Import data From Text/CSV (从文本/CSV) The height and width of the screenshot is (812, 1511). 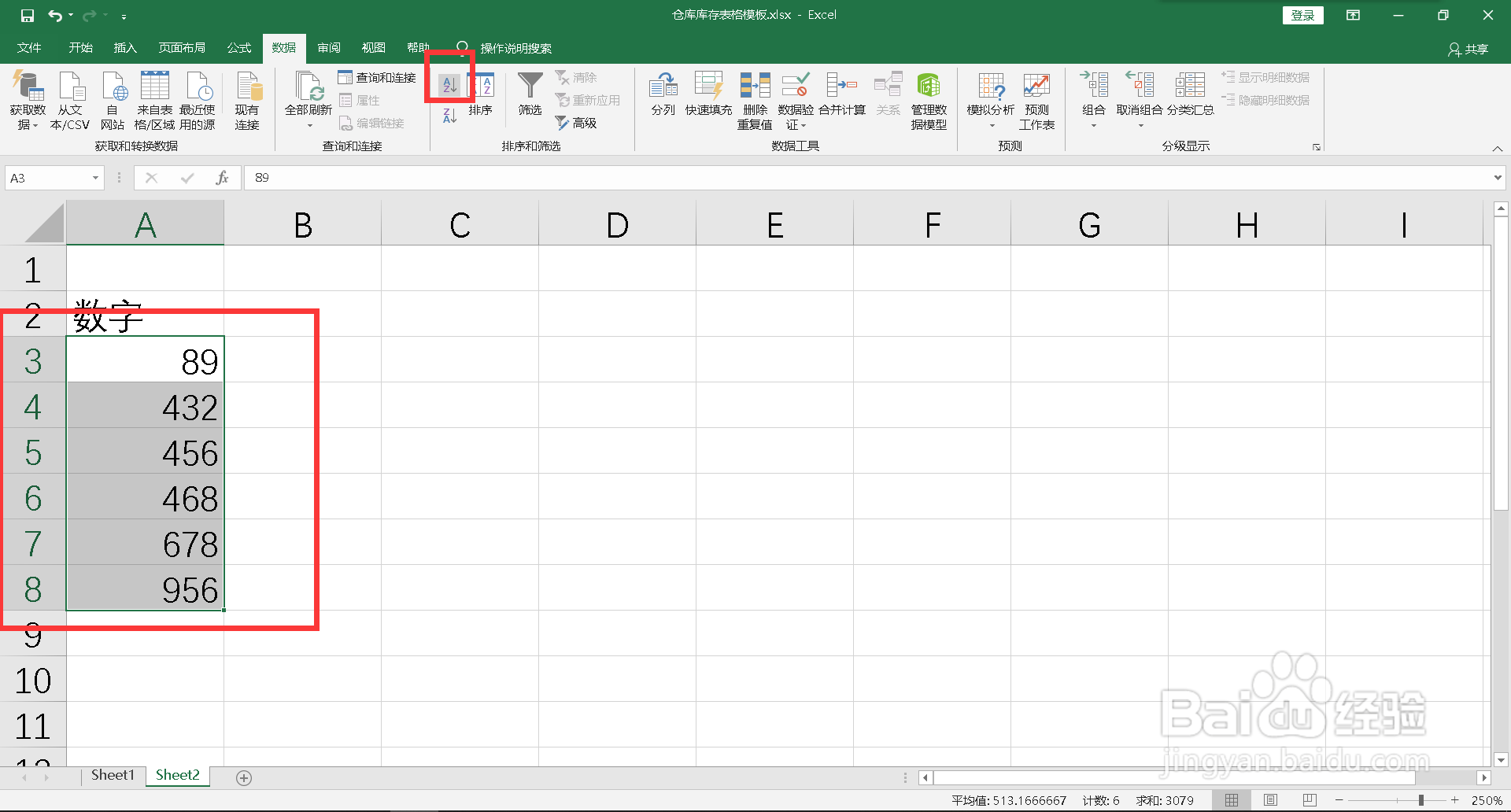(70, 101)
